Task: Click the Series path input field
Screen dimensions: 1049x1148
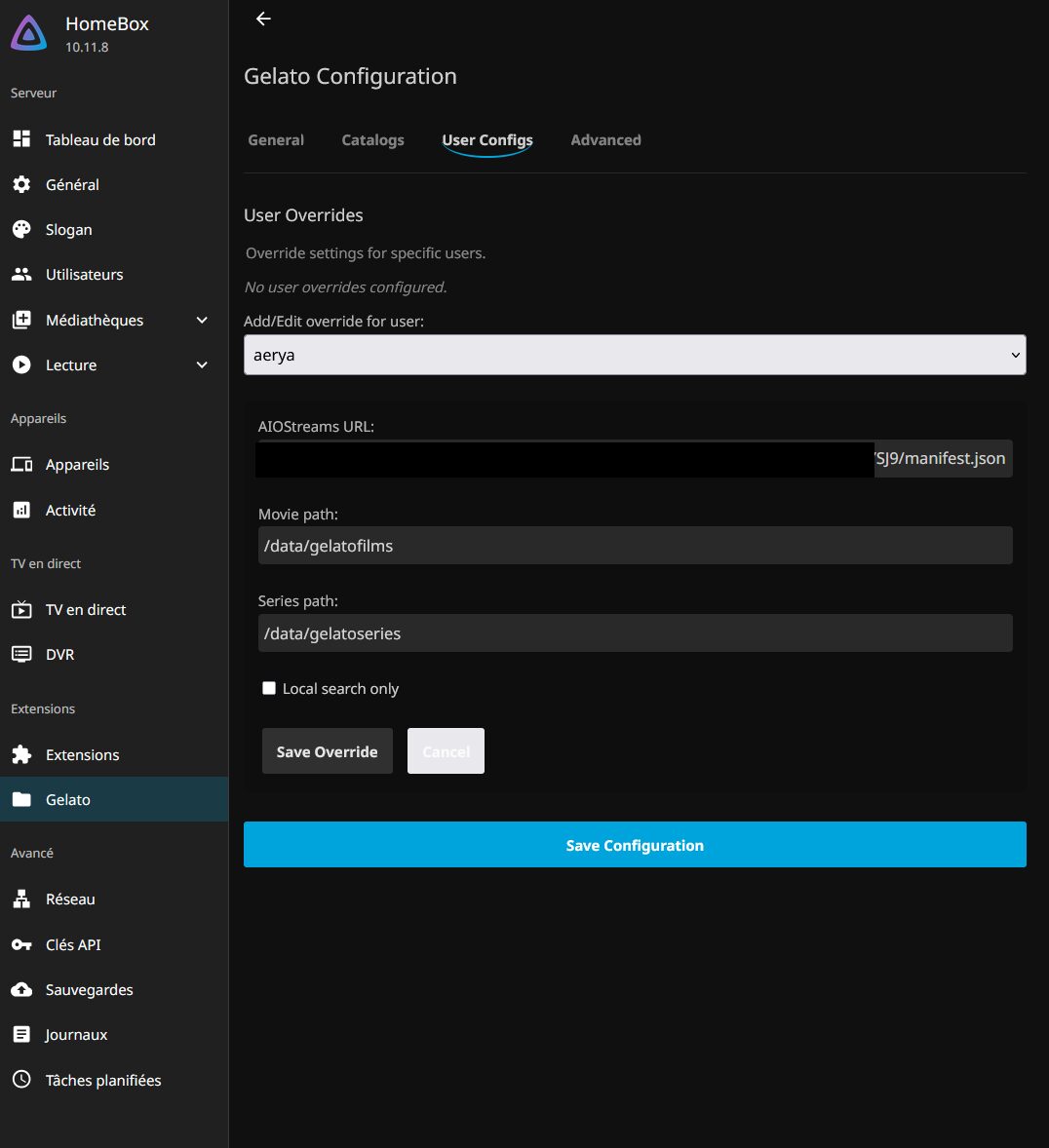Action: coord(635,633)
